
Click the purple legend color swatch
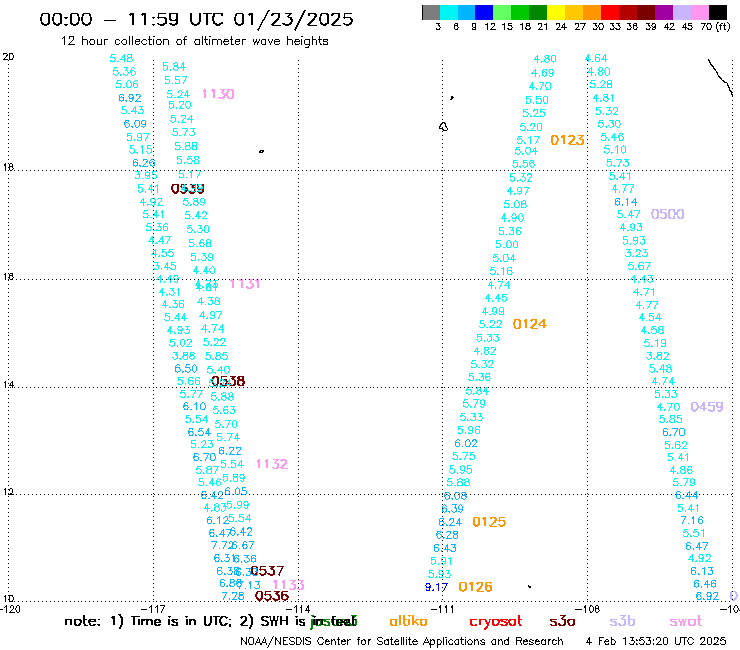pos(664,12)
